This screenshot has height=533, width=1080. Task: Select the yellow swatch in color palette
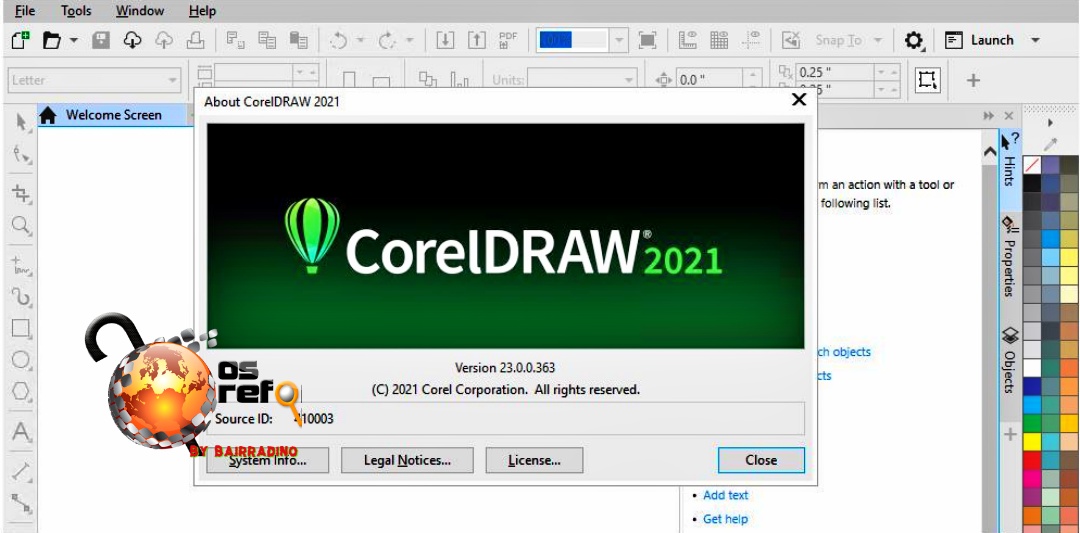click(1032, 441)
